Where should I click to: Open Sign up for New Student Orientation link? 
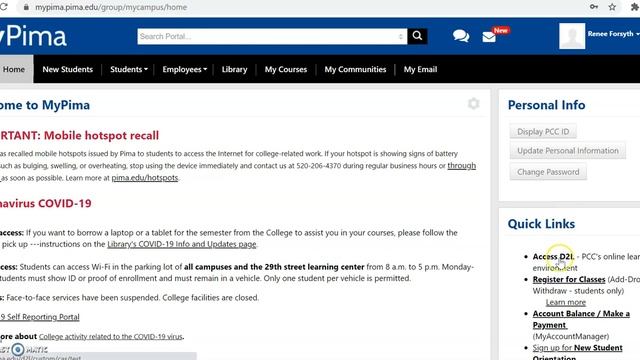[578, 353]
